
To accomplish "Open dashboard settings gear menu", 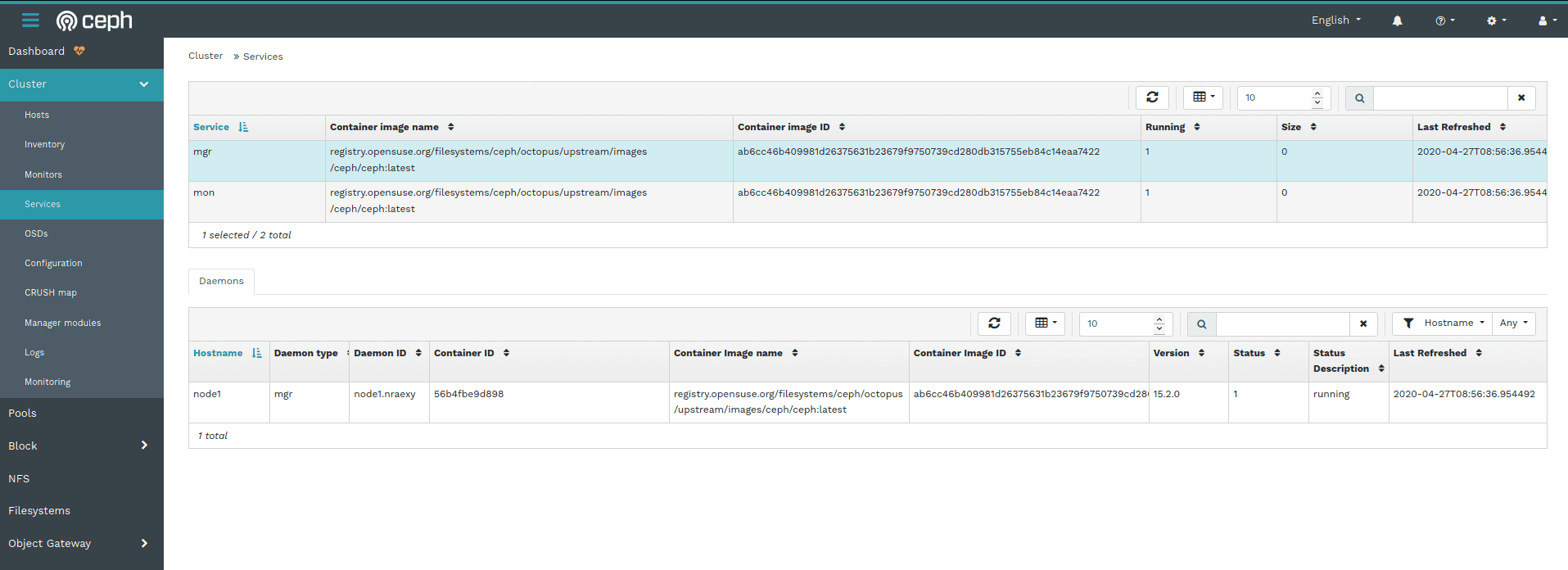I will click(x=1496, y=20).
